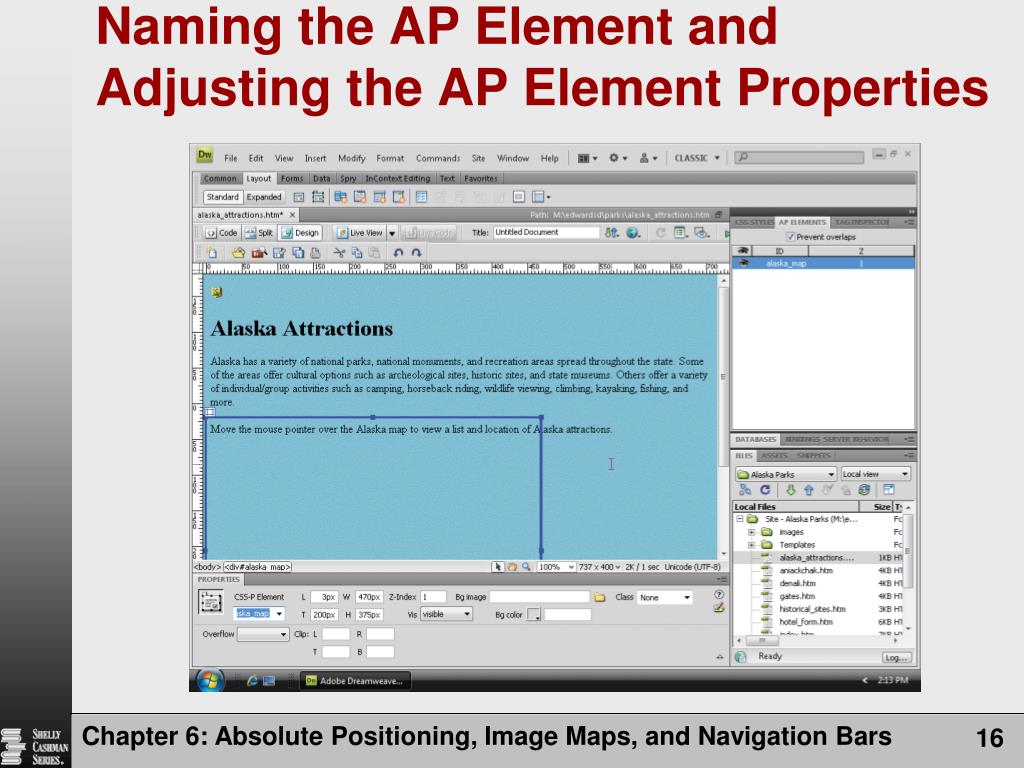Click the Undo arrow icon
Screen dimensions: 1024x768
[x=398, y=253]
